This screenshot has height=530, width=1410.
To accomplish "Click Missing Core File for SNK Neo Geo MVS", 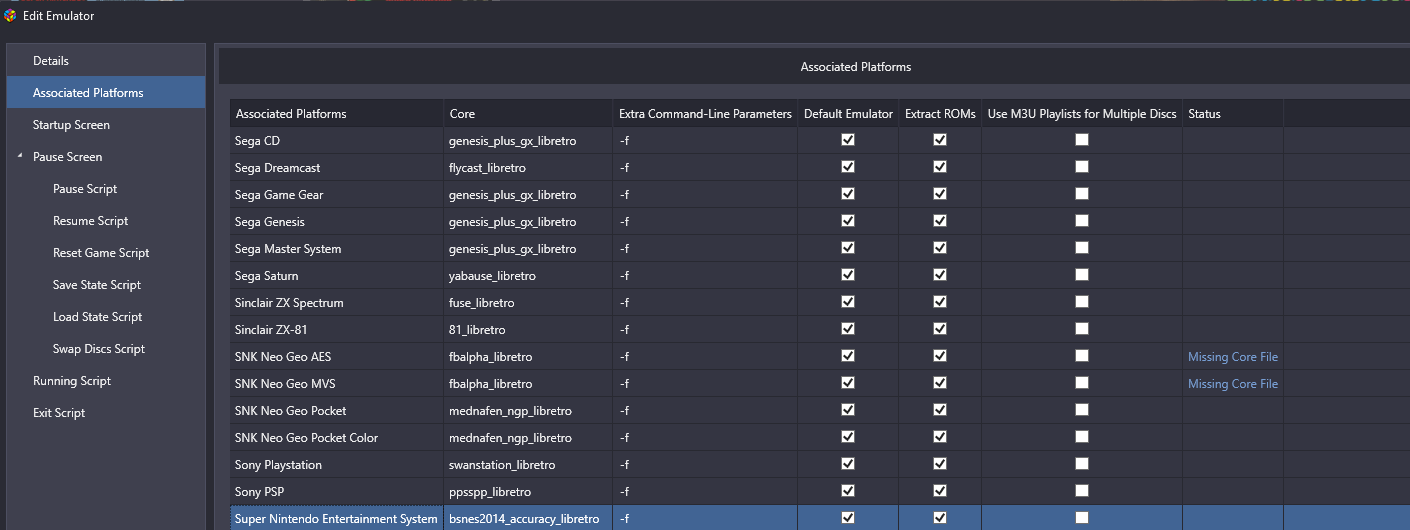I will tap(1233, 384).
